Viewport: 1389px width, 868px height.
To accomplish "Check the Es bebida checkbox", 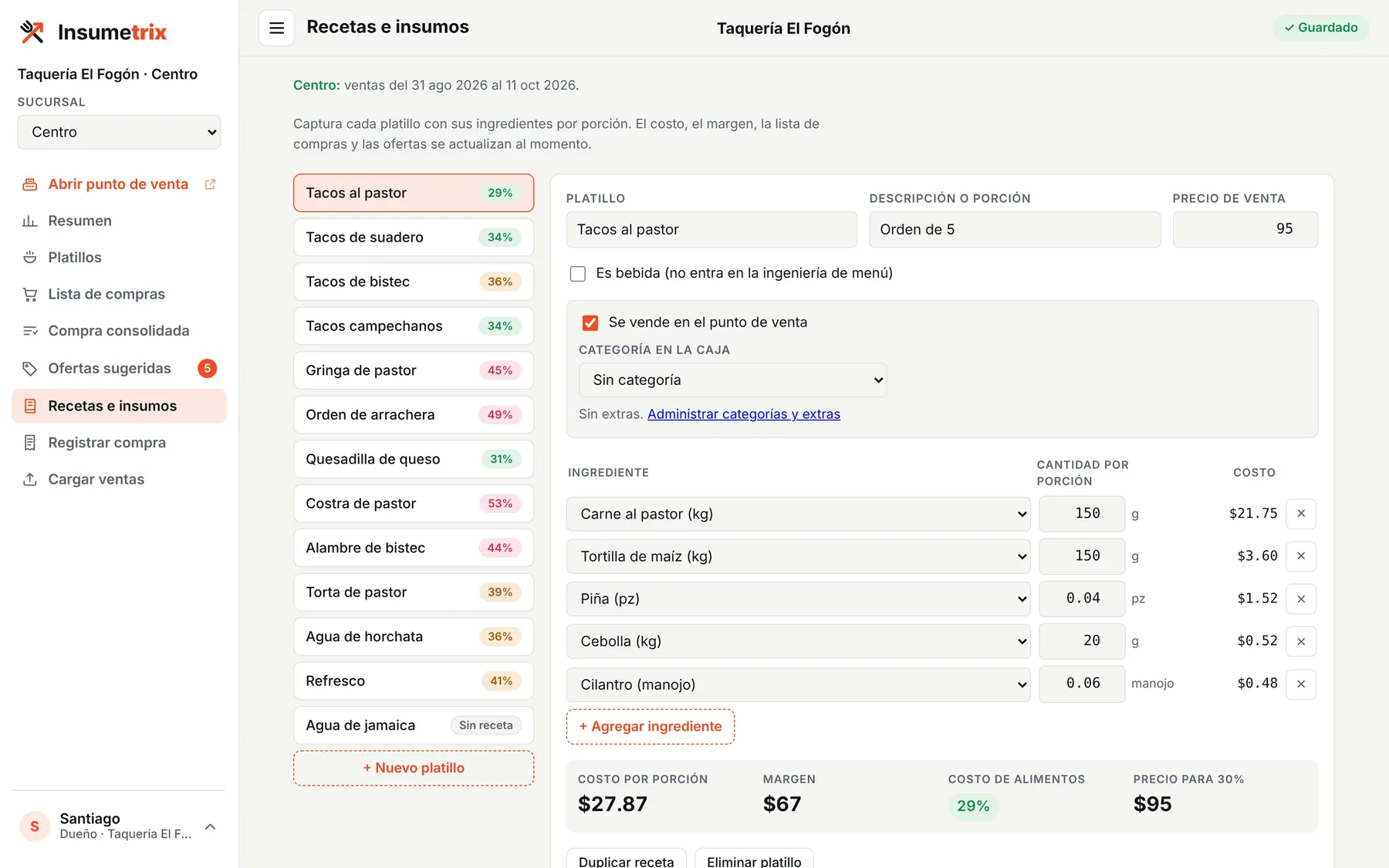I will [577, 274].
